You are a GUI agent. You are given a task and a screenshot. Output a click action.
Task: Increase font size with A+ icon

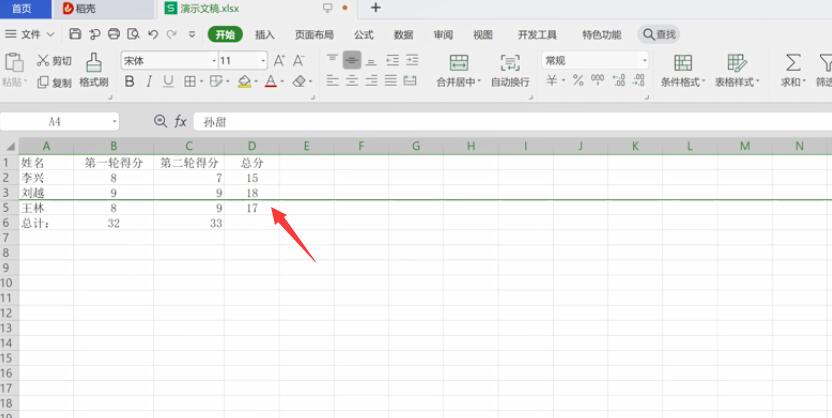(279, 60)
